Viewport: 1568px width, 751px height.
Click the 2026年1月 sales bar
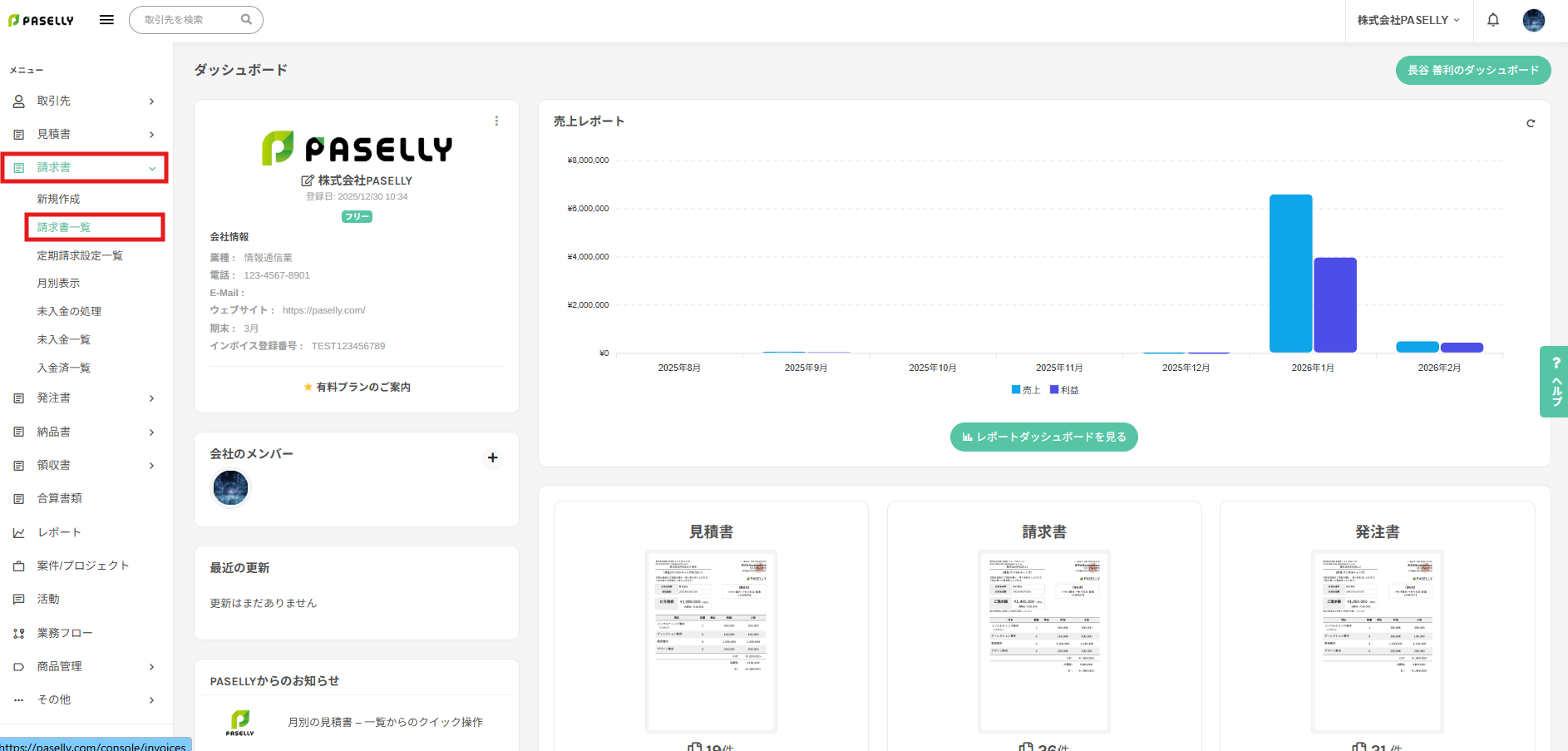1290,274
